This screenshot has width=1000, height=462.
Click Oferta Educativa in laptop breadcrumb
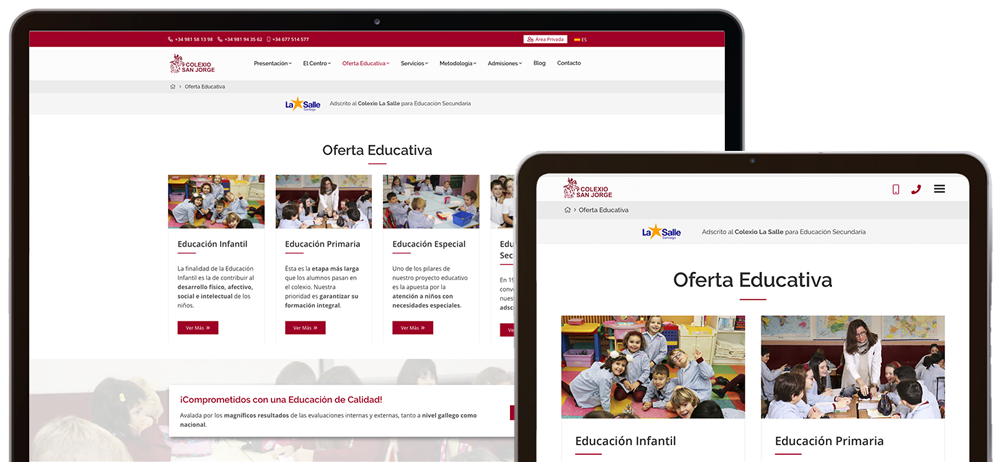click(205, 87)
